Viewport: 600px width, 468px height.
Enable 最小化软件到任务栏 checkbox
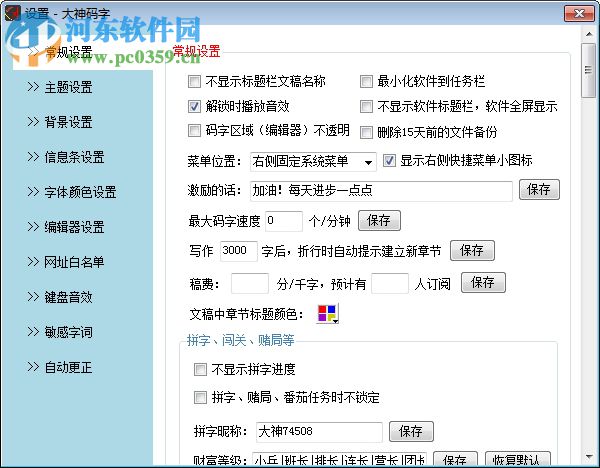(x=366, y=82)
